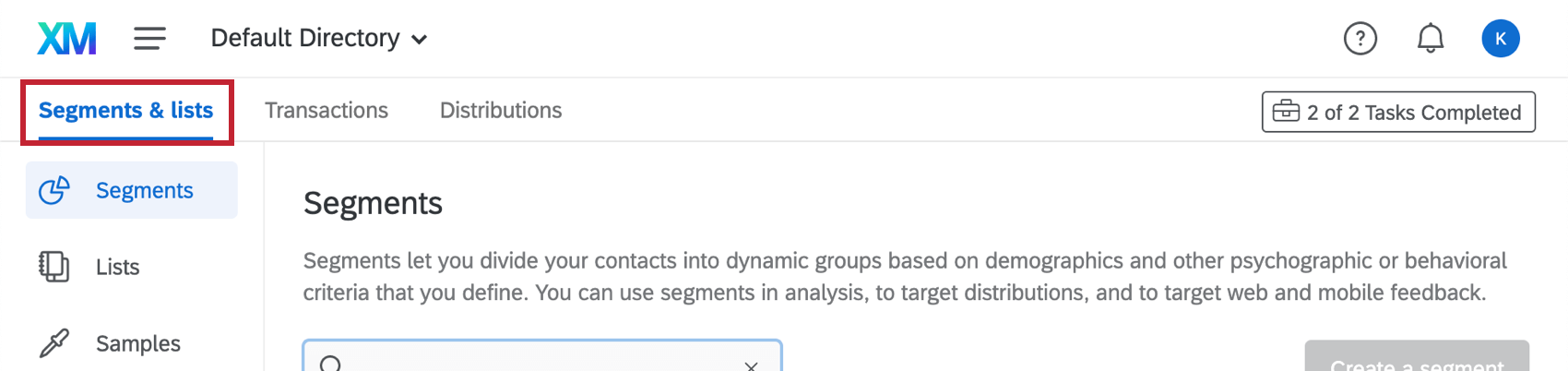Open the hamburger navigation menu
The width and height of the screenshot is (1568, 371).
pos(149,39)
